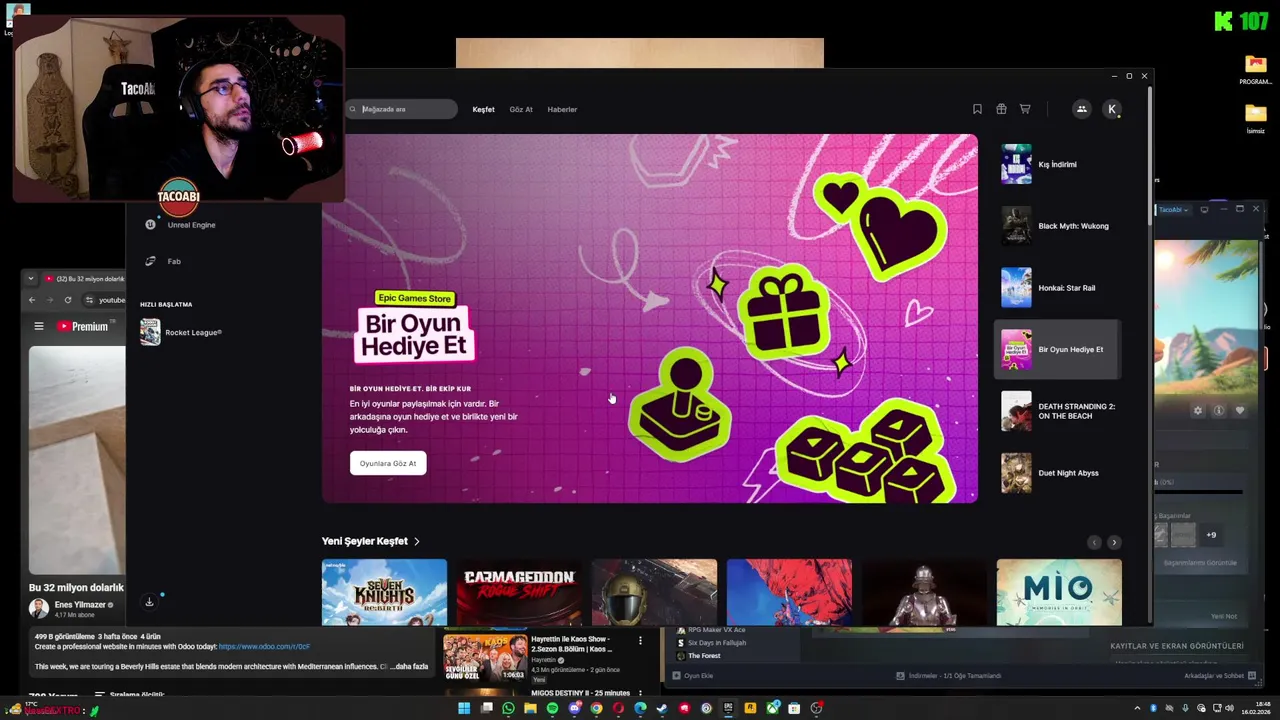Open the Windows Start button

(x=464, y=708)
